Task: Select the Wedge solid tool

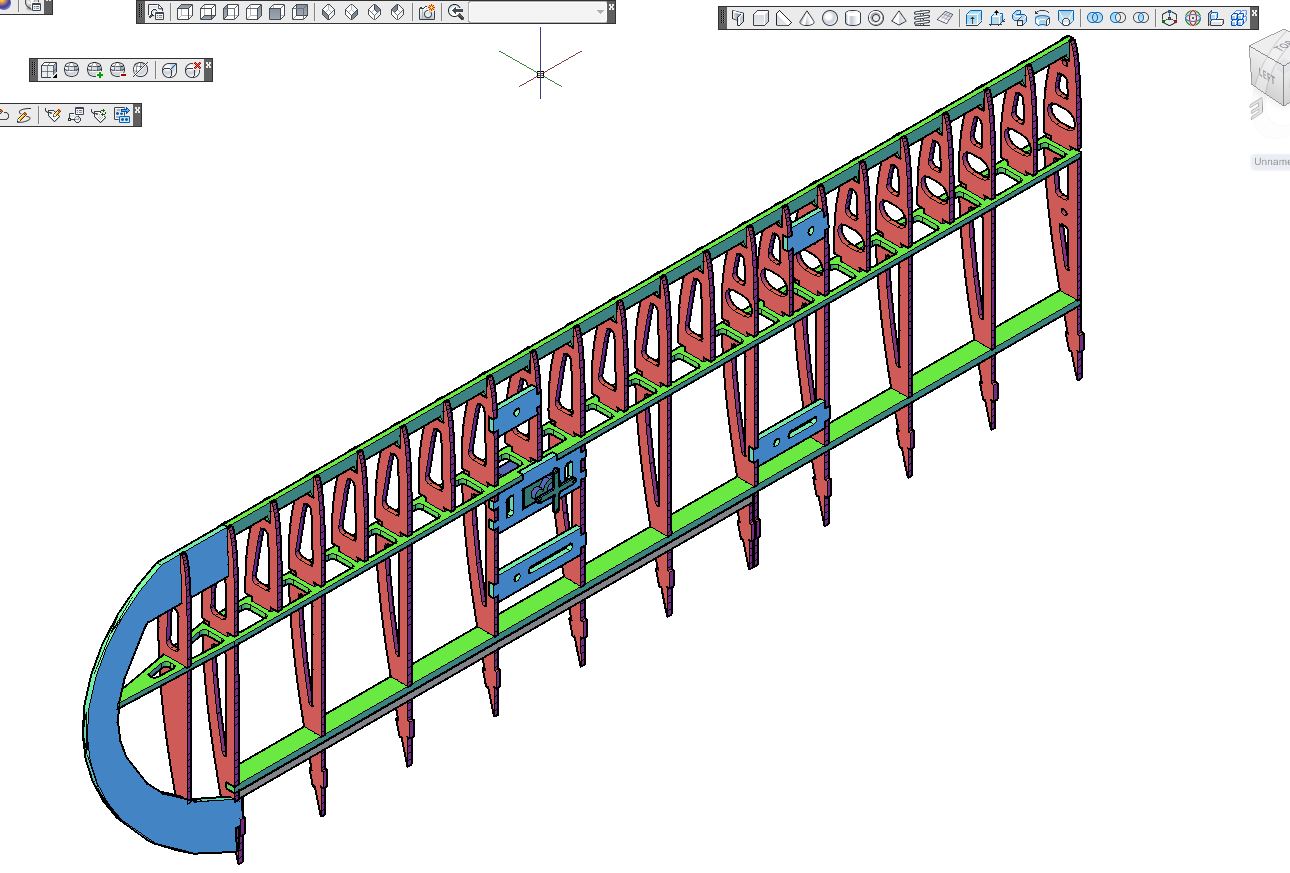Action: 783,18
